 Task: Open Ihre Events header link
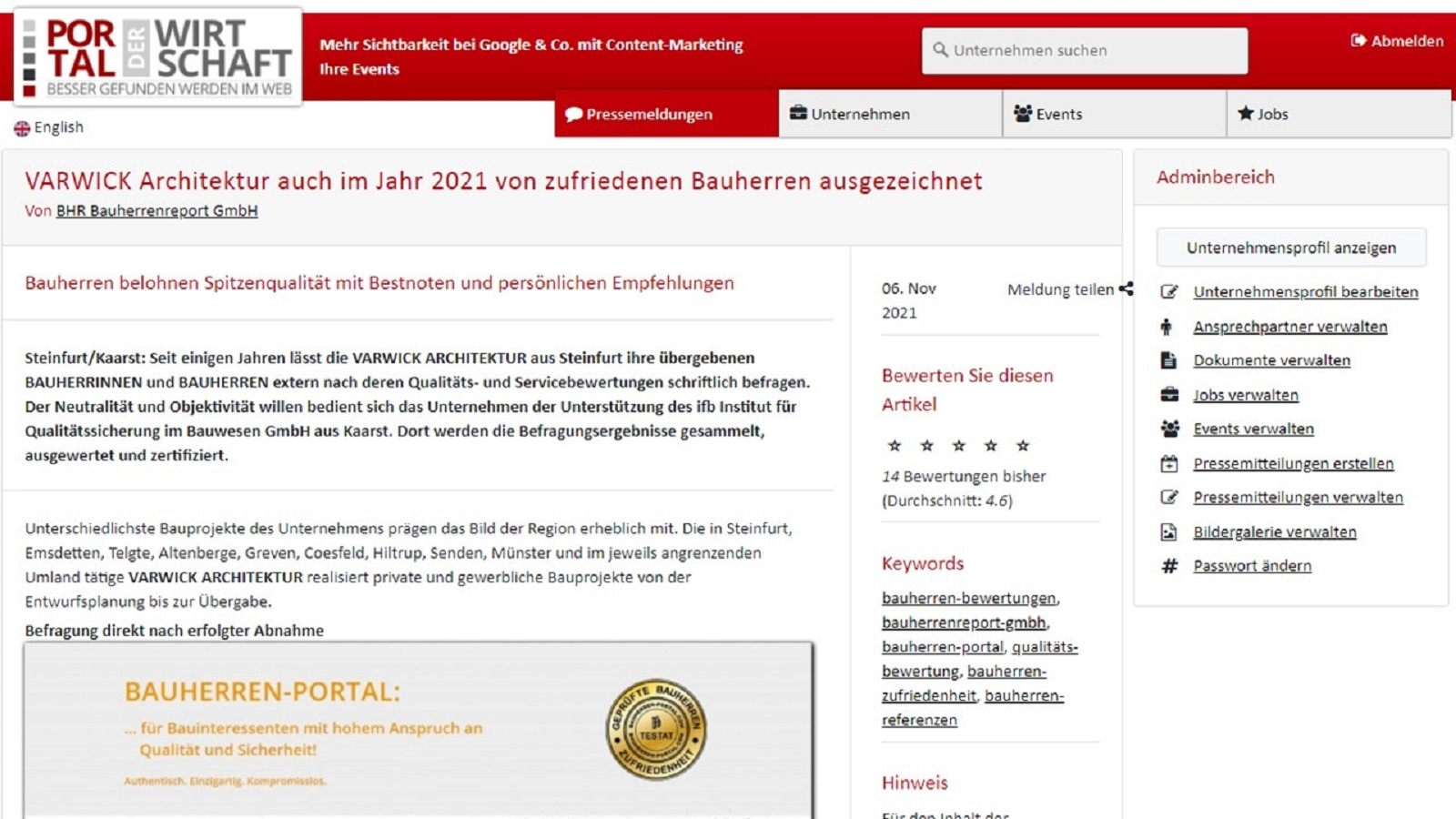click(x=359, y=69)
